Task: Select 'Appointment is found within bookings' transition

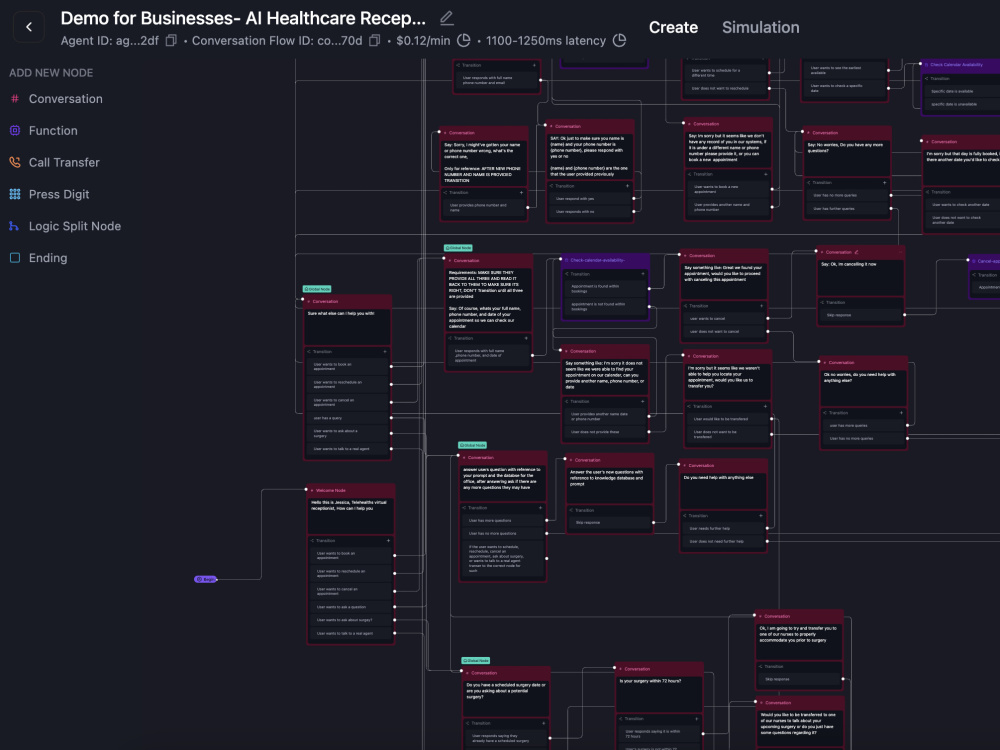Action: pyautogui.click(x=605, y=289)
